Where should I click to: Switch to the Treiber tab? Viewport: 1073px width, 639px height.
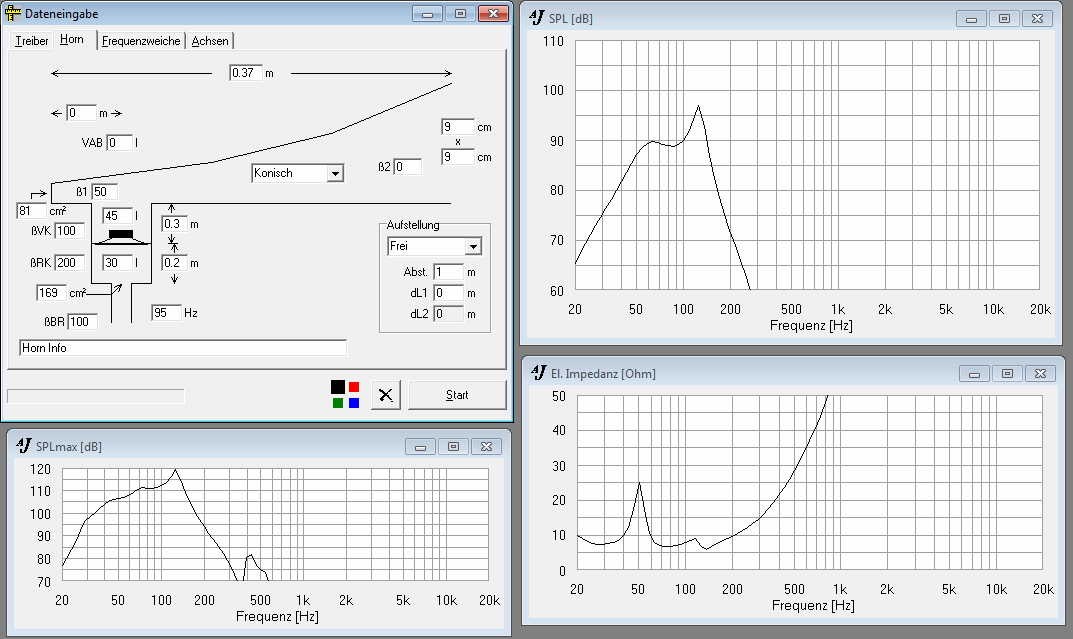(x=31, y=41)
